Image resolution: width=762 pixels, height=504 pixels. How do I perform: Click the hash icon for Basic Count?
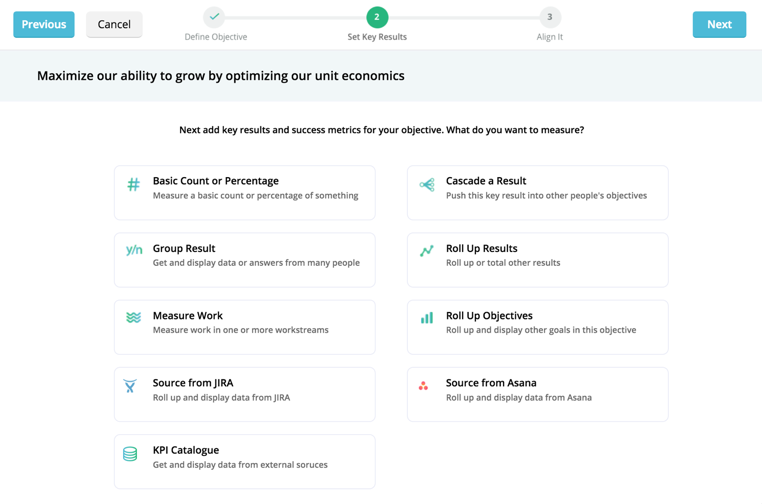[x=133, y=184]
